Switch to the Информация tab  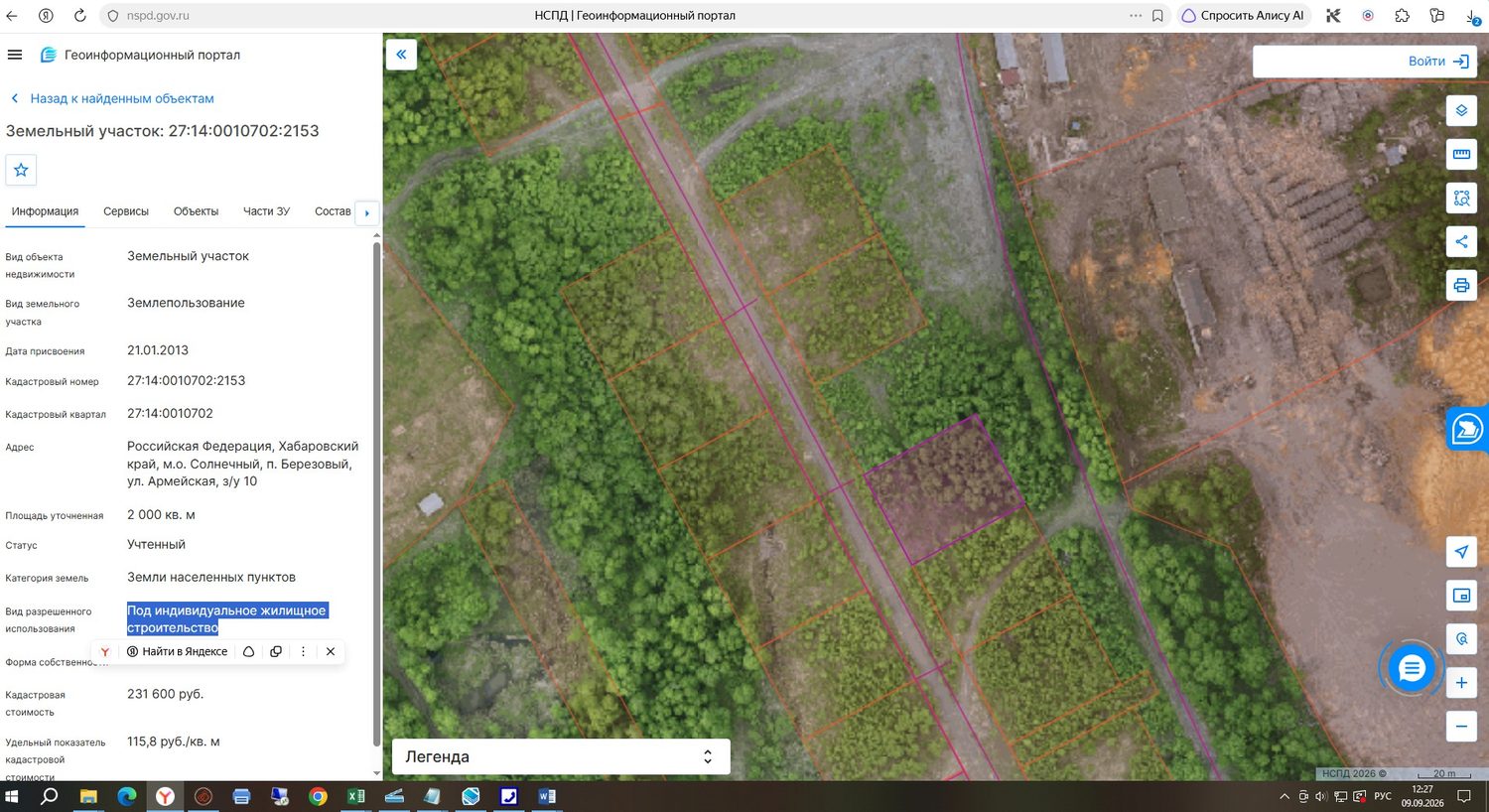coord(45,211)
